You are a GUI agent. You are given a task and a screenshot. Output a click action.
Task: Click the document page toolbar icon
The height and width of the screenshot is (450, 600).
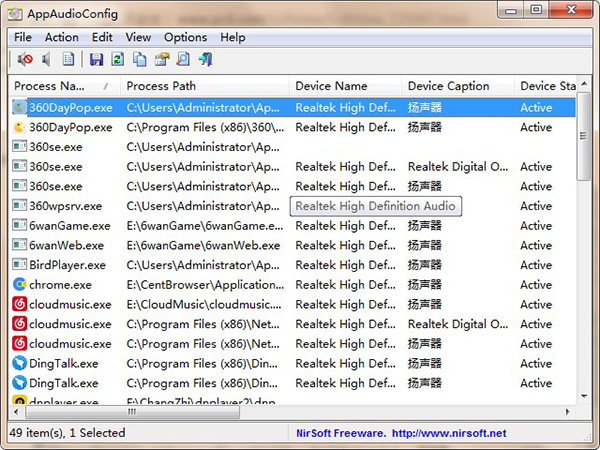coord(68,59)
